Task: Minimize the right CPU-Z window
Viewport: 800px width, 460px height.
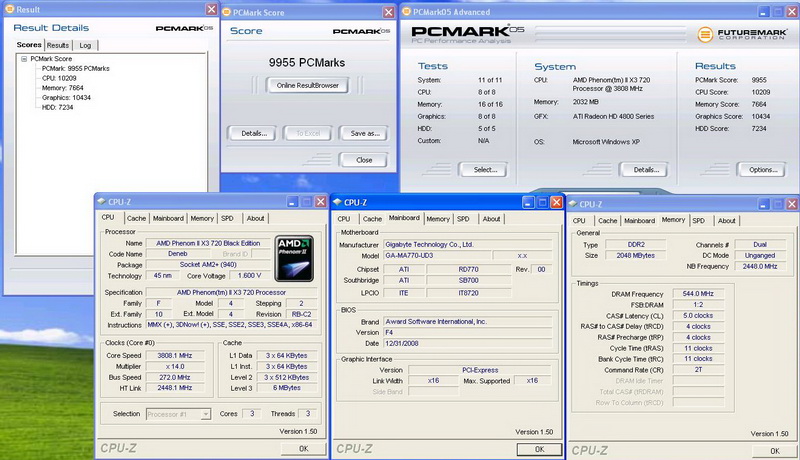Action: tap(763, 204)
